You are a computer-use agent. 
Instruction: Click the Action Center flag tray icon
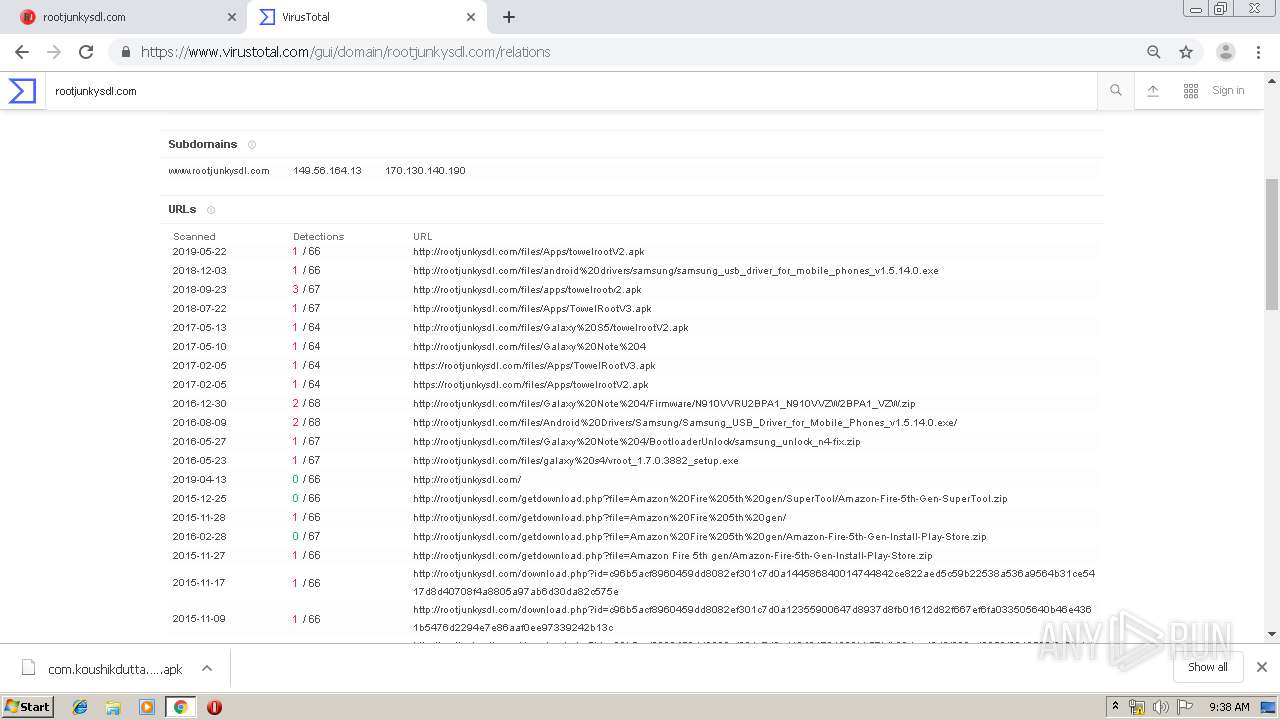pyautogui.click(x=1185, y=707)
